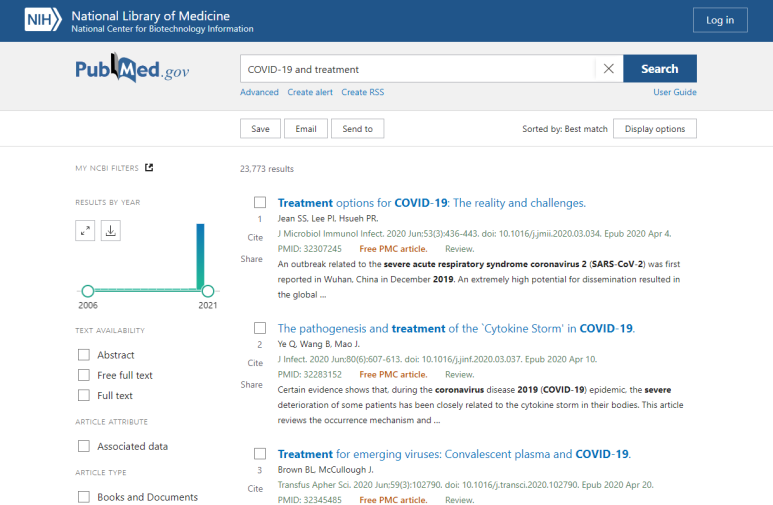773x505 pixels.
Task: Click Cite for result 1
Action: pyautogui.click(x=255, y=237)
